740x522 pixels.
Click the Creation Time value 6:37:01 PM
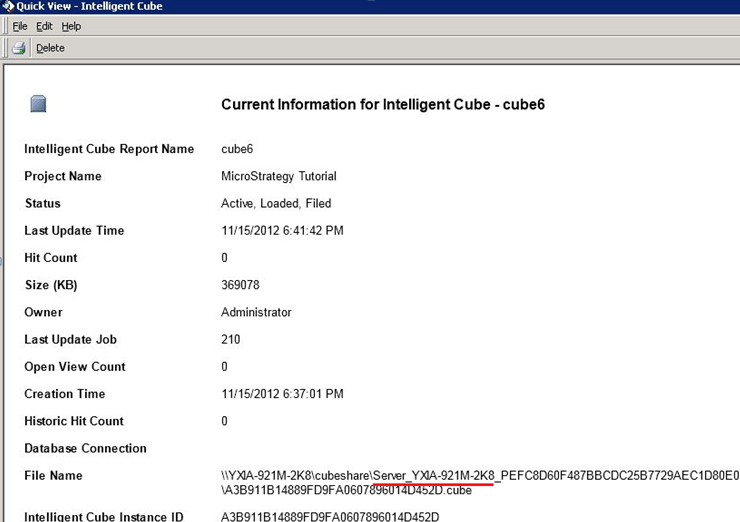(282, 394)
